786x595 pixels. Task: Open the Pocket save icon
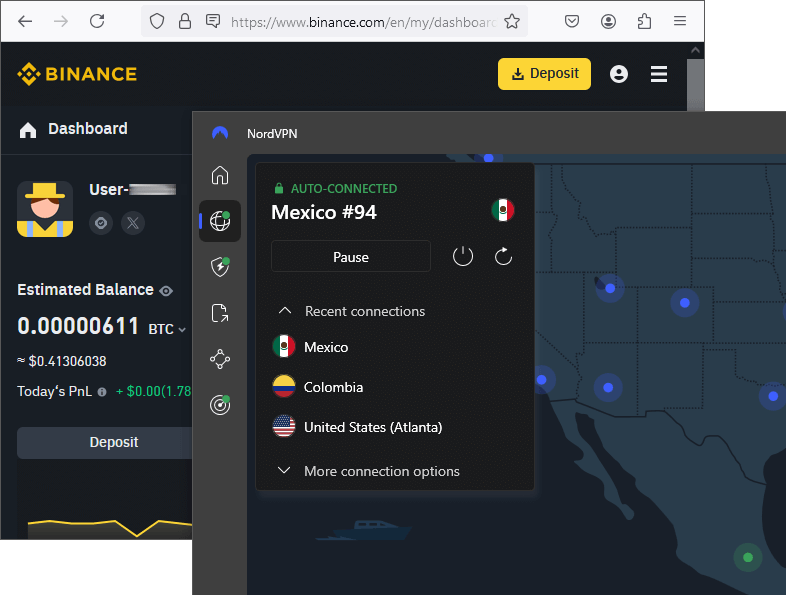coord(572,21)
